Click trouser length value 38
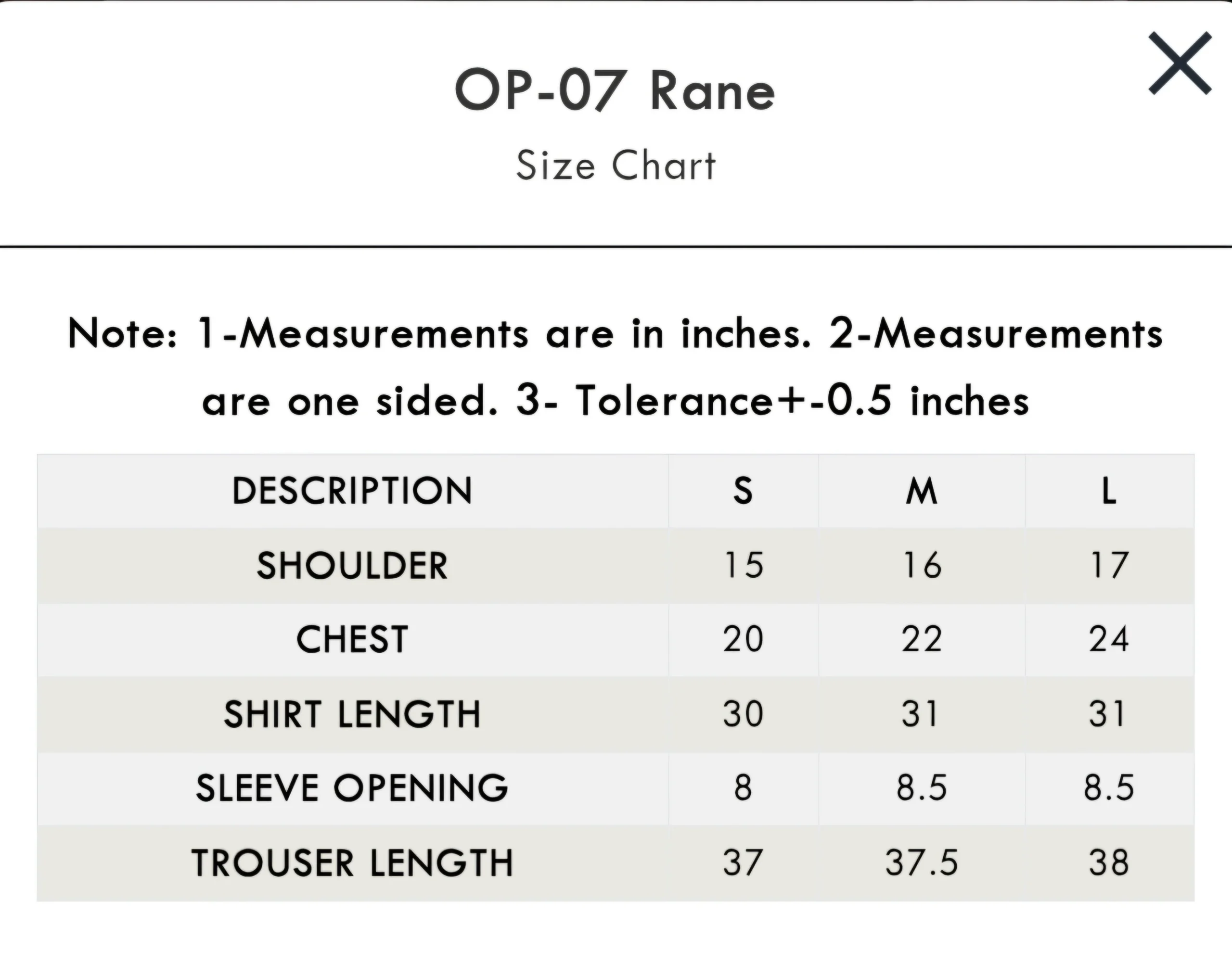 click(1109, 862)
